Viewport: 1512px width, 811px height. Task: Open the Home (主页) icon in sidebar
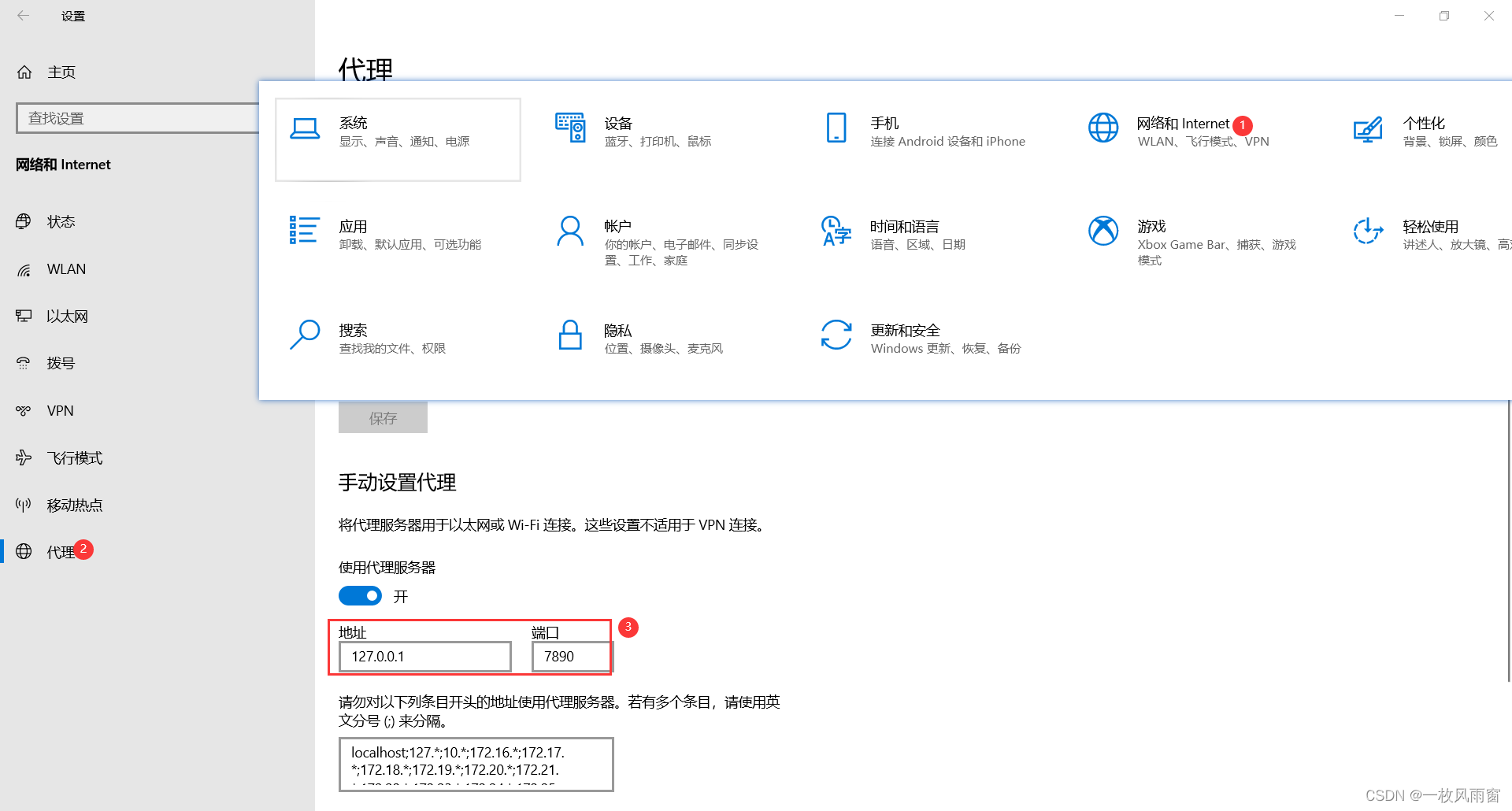coord(24,72)
